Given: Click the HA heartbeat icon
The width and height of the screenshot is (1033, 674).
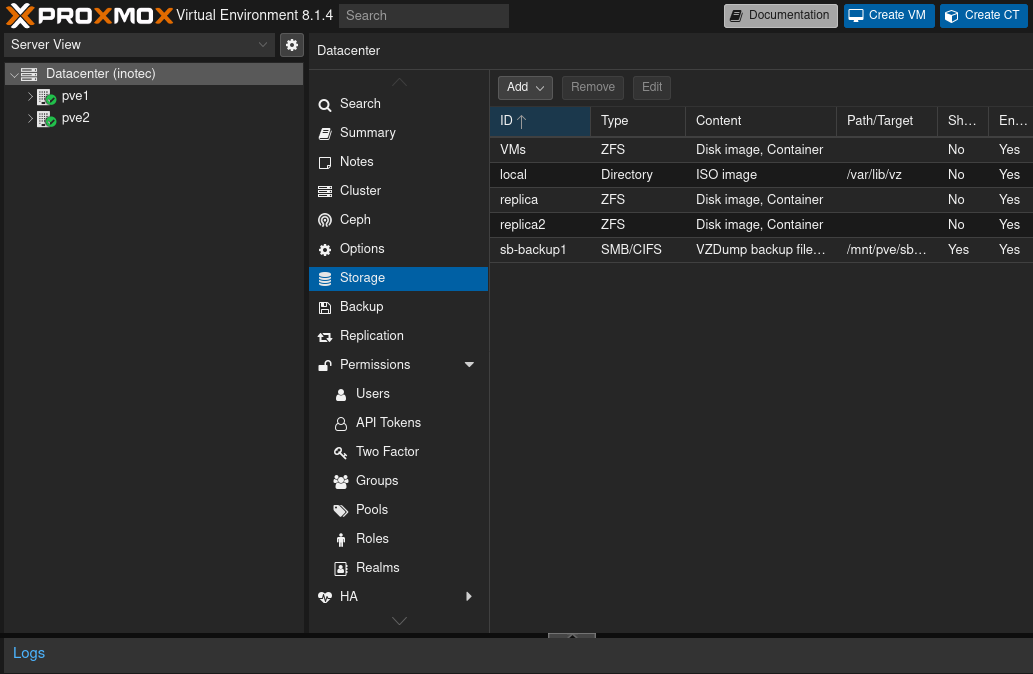Looking at the screenshot, I should 325,598.
